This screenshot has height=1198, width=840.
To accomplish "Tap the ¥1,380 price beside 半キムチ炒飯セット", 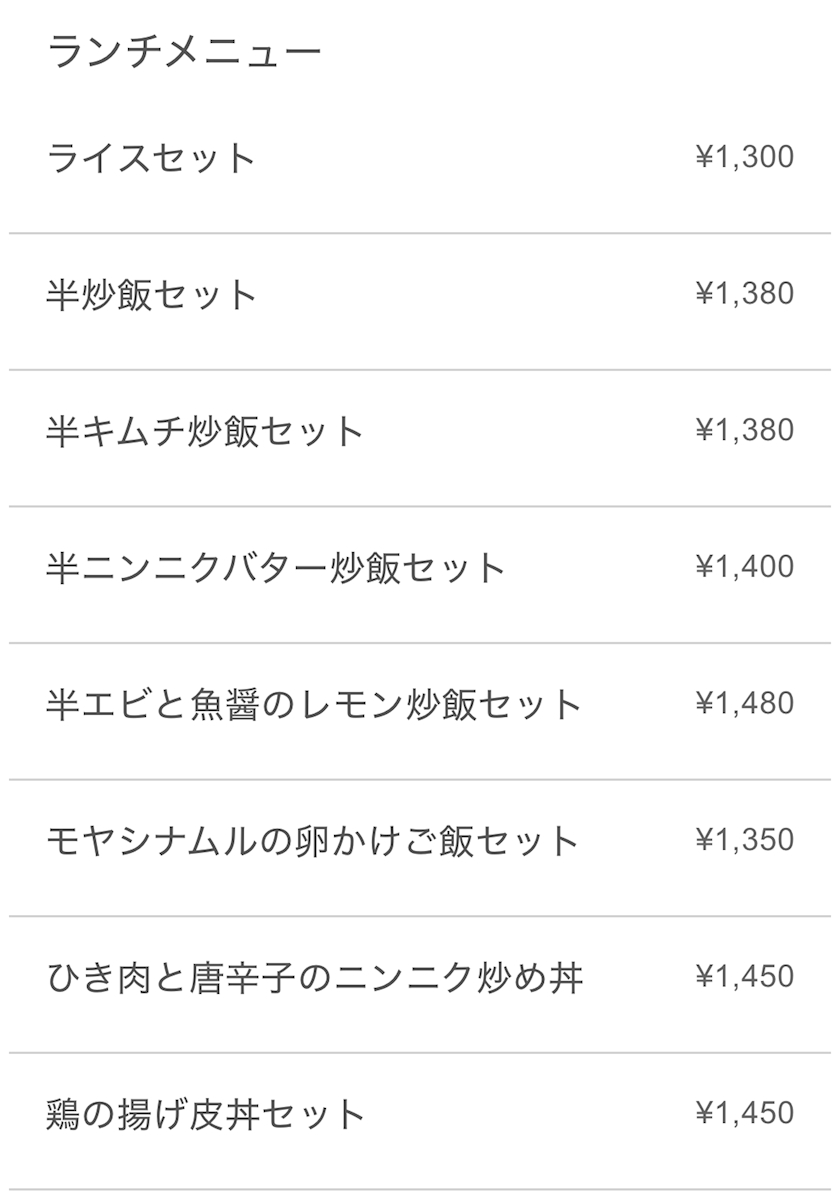I will click(x=744, y=430).
